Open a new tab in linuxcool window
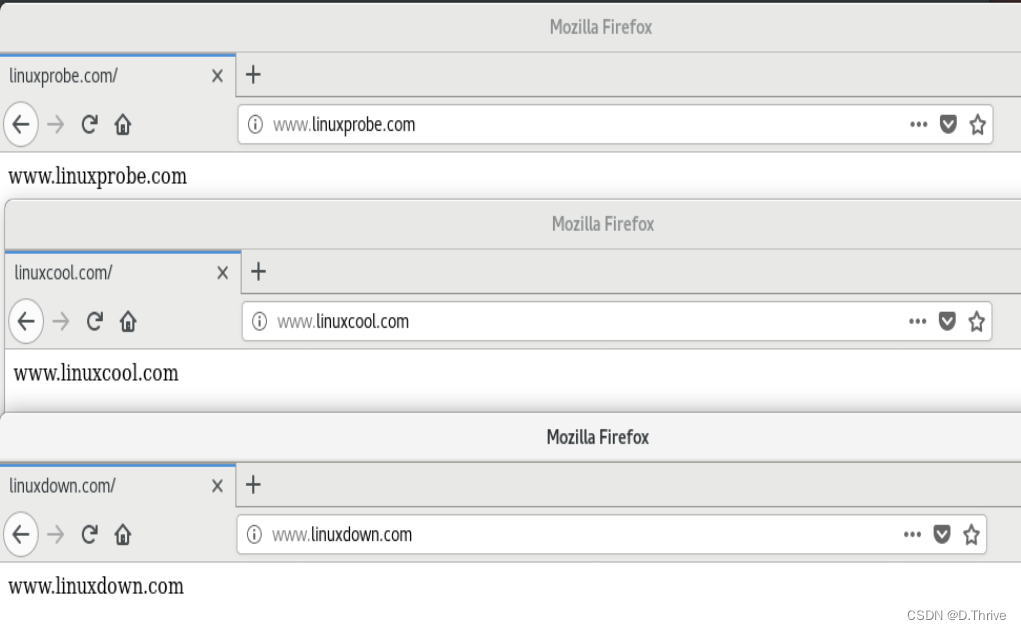1021x630 pixels. click(x=258, y=271)
